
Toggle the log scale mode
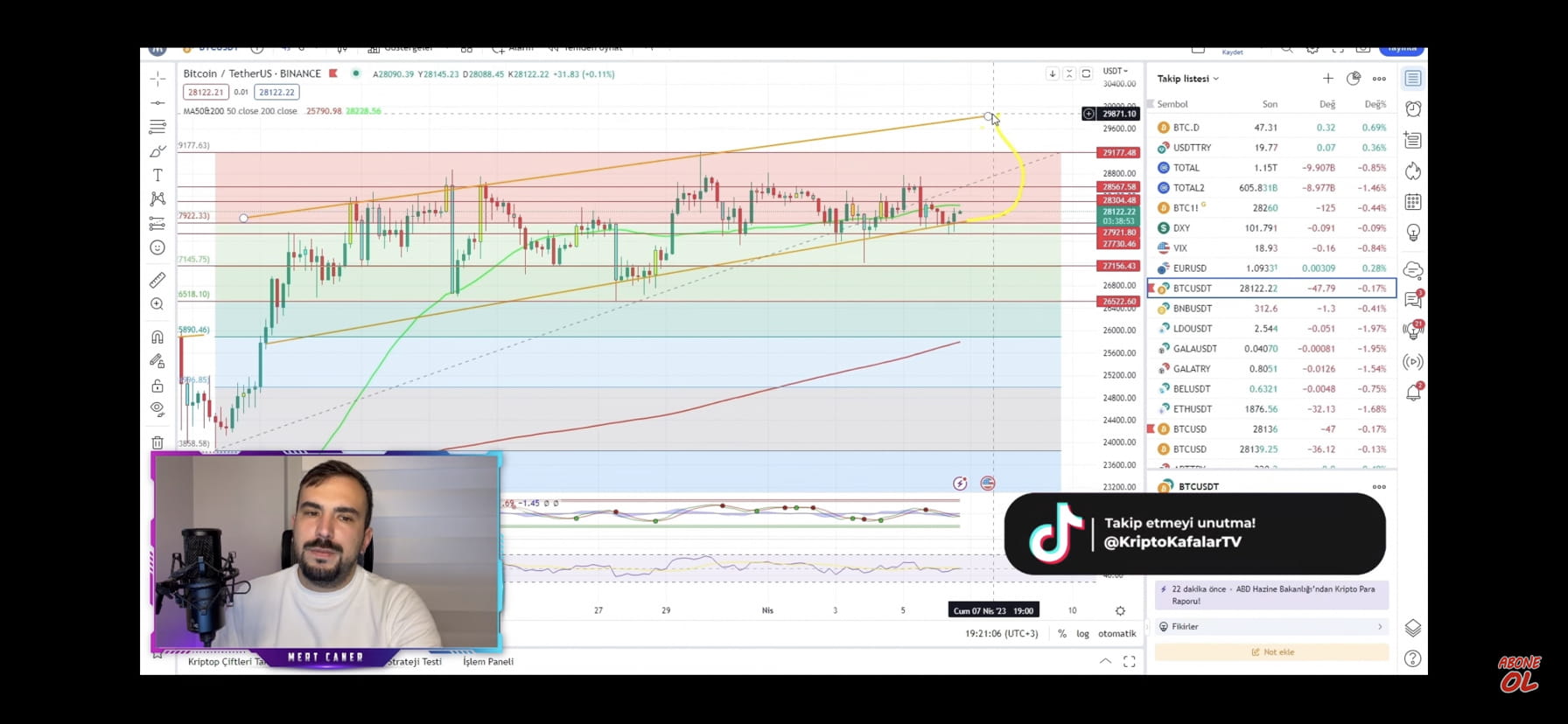(x=1083, y=634)
